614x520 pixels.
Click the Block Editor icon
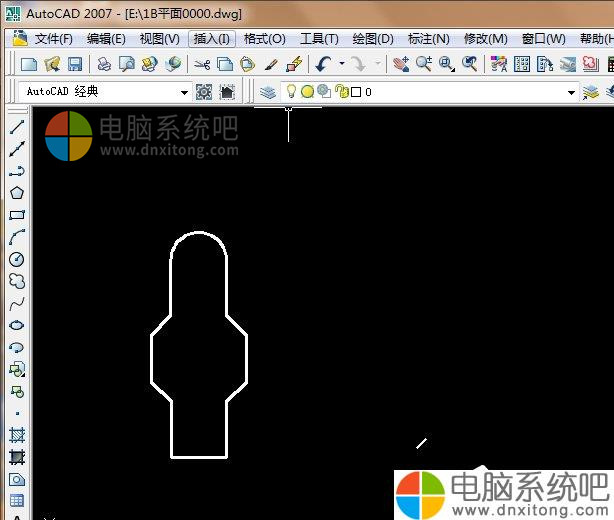(294, 64)
